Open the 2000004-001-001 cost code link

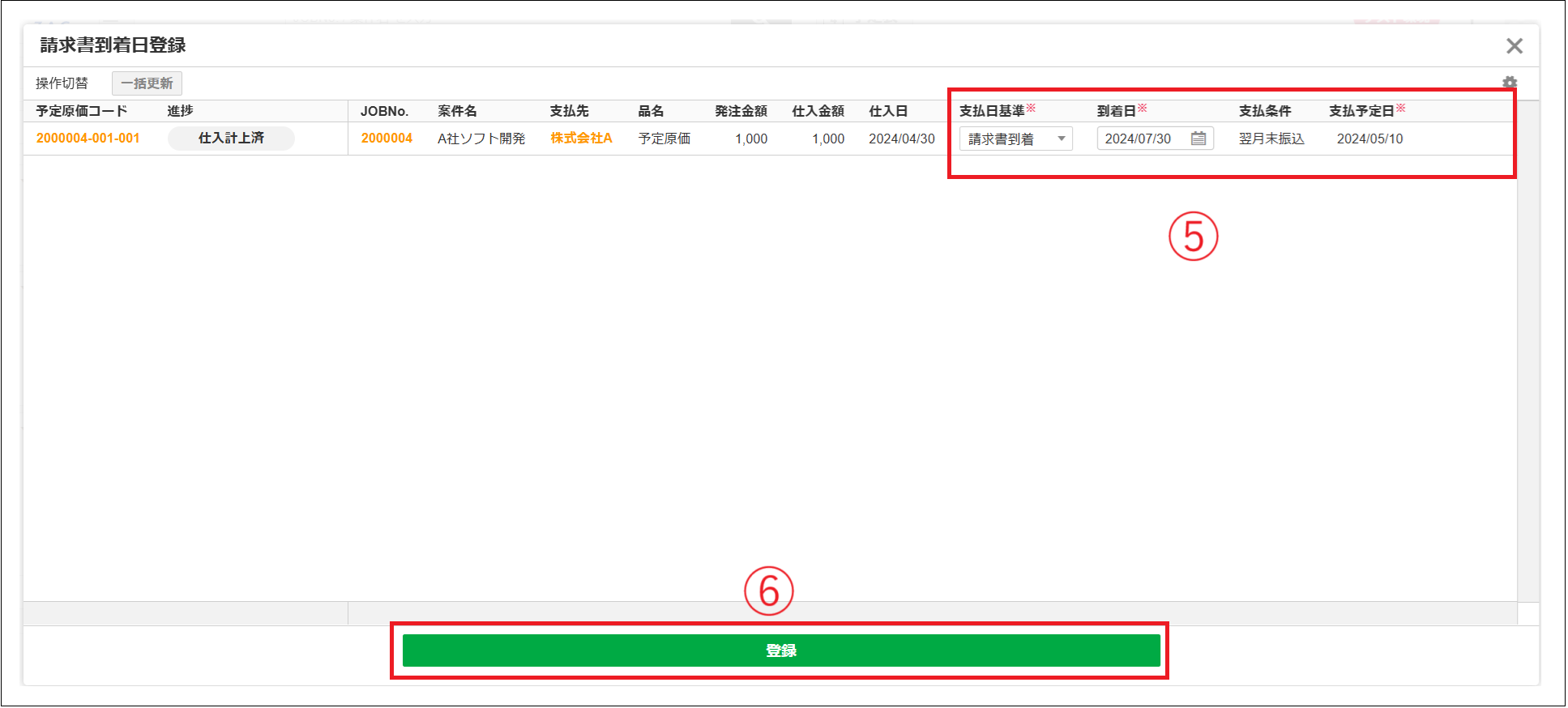pyautogui.click(x=88, y=139)
